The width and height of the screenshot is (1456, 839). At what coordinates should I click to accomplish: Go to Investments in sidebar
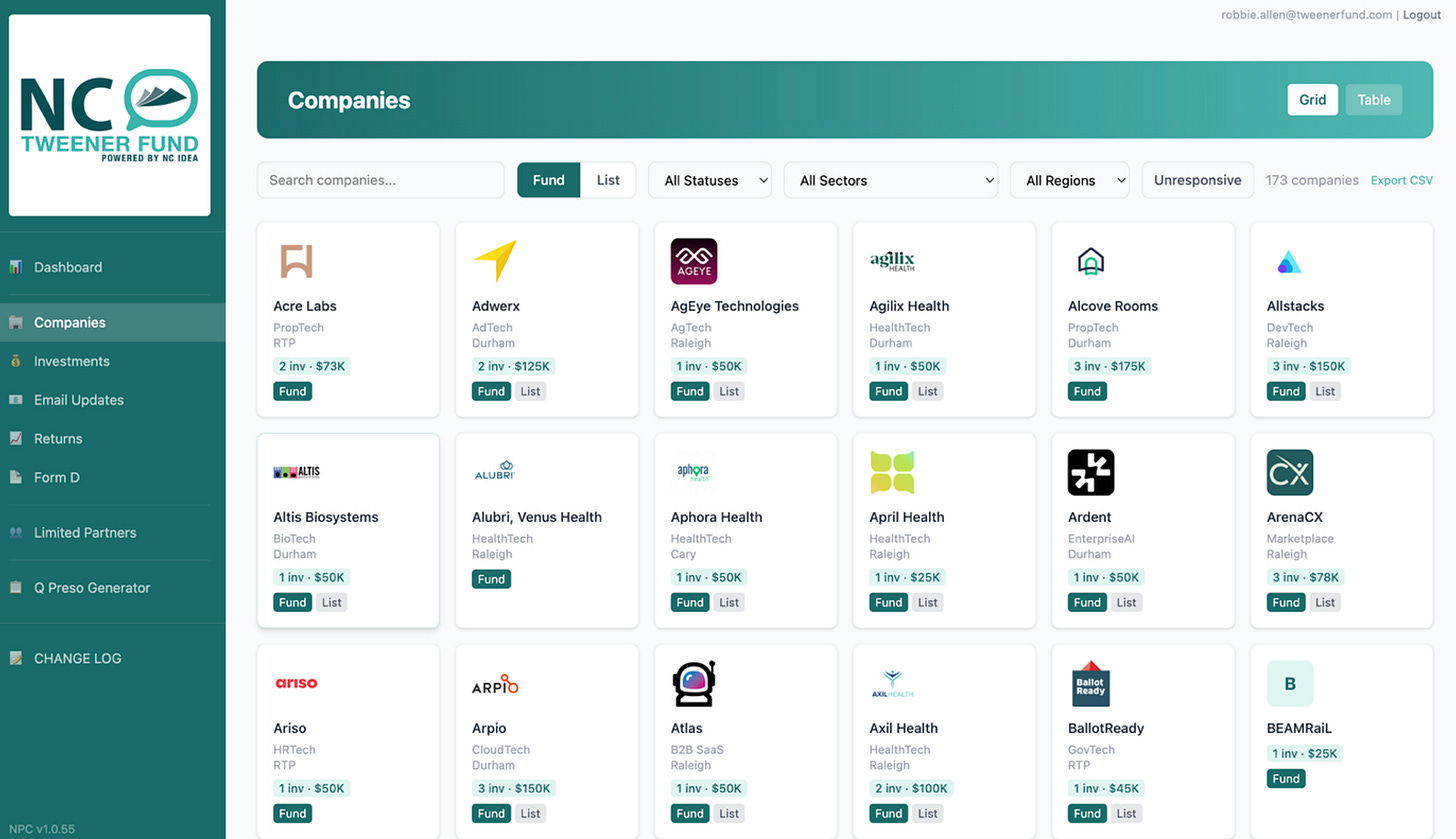(113, 361)
